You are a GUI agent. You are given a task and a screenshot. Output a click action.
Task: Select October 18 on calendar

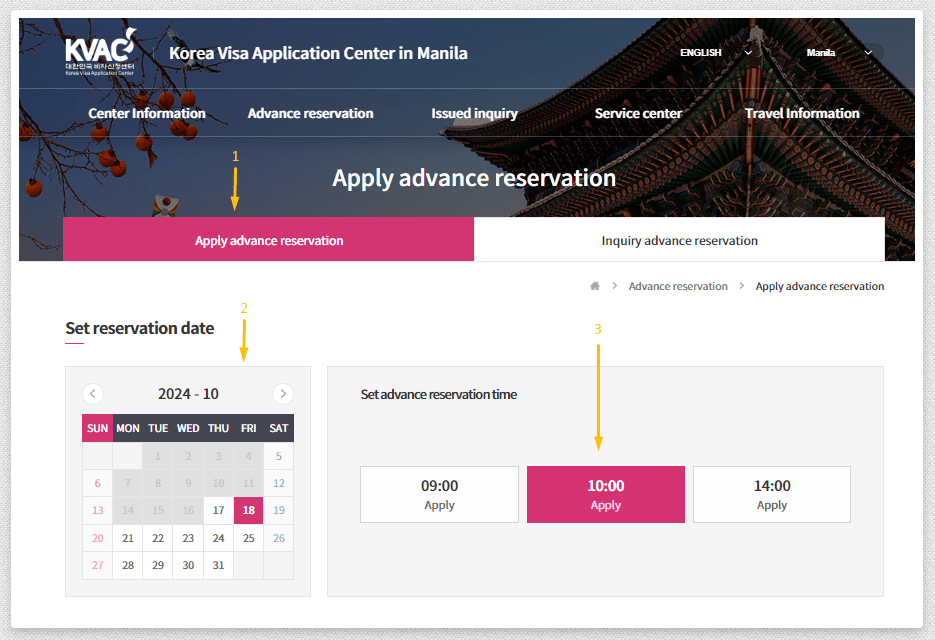pyautogui.click(x=248, y=510)
